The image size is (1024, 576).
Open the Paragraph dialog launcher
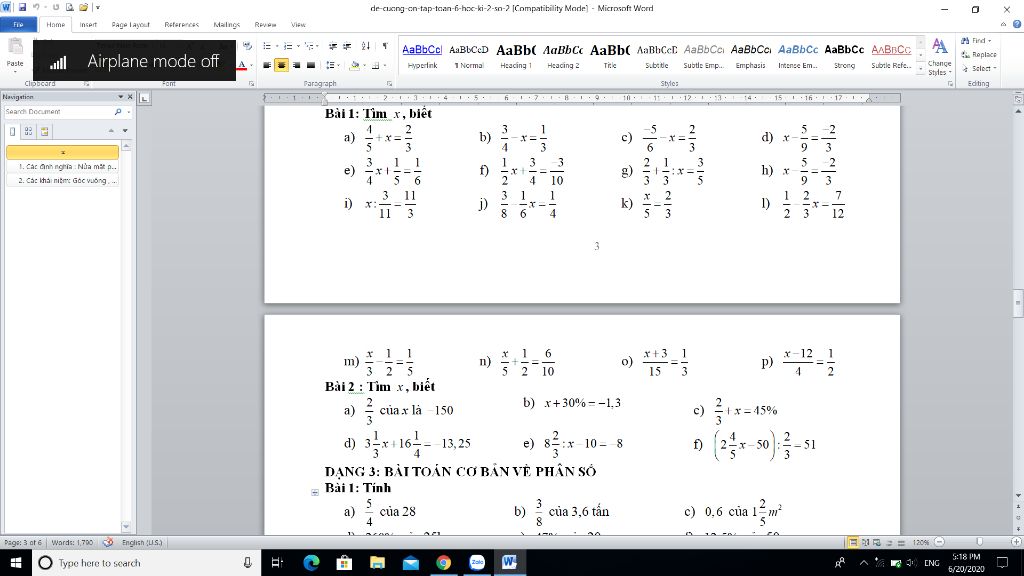389,84
